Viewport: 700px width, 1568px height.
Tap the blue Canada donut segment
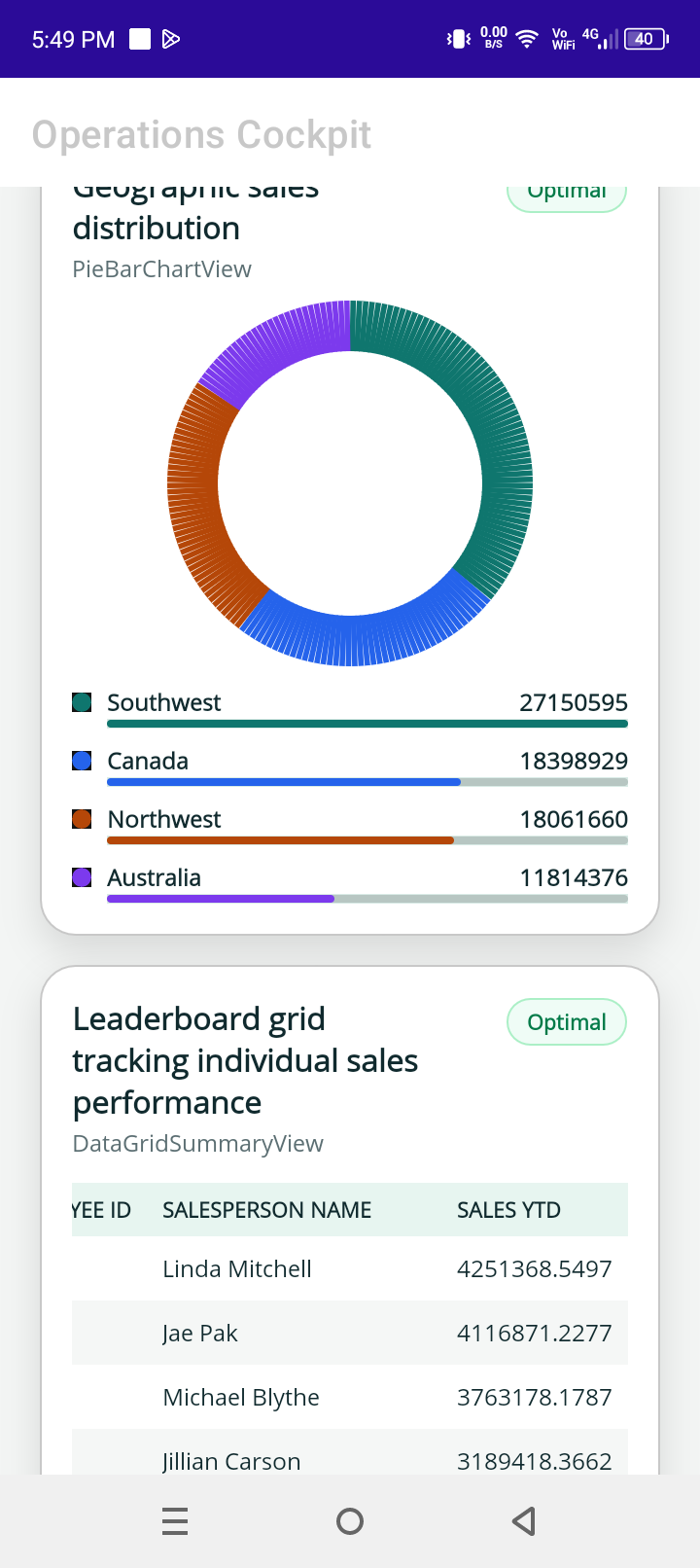(362, 639)
